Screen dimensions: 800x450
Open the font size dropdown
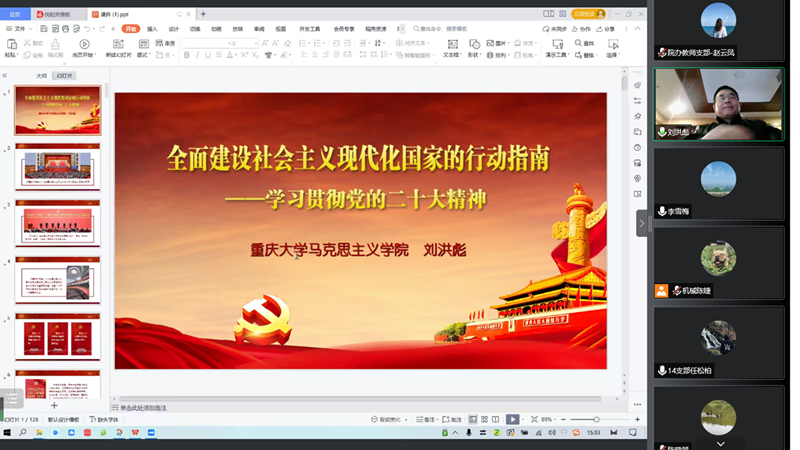pos(255,43)
